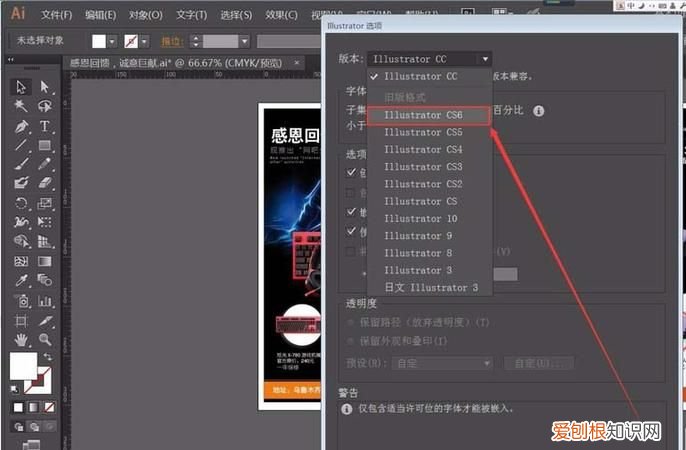Toggle the second (unchecked) checkbox under 选项
Image resolution: width=686 pixels, height=450 pixels.
tap(350, 192)
